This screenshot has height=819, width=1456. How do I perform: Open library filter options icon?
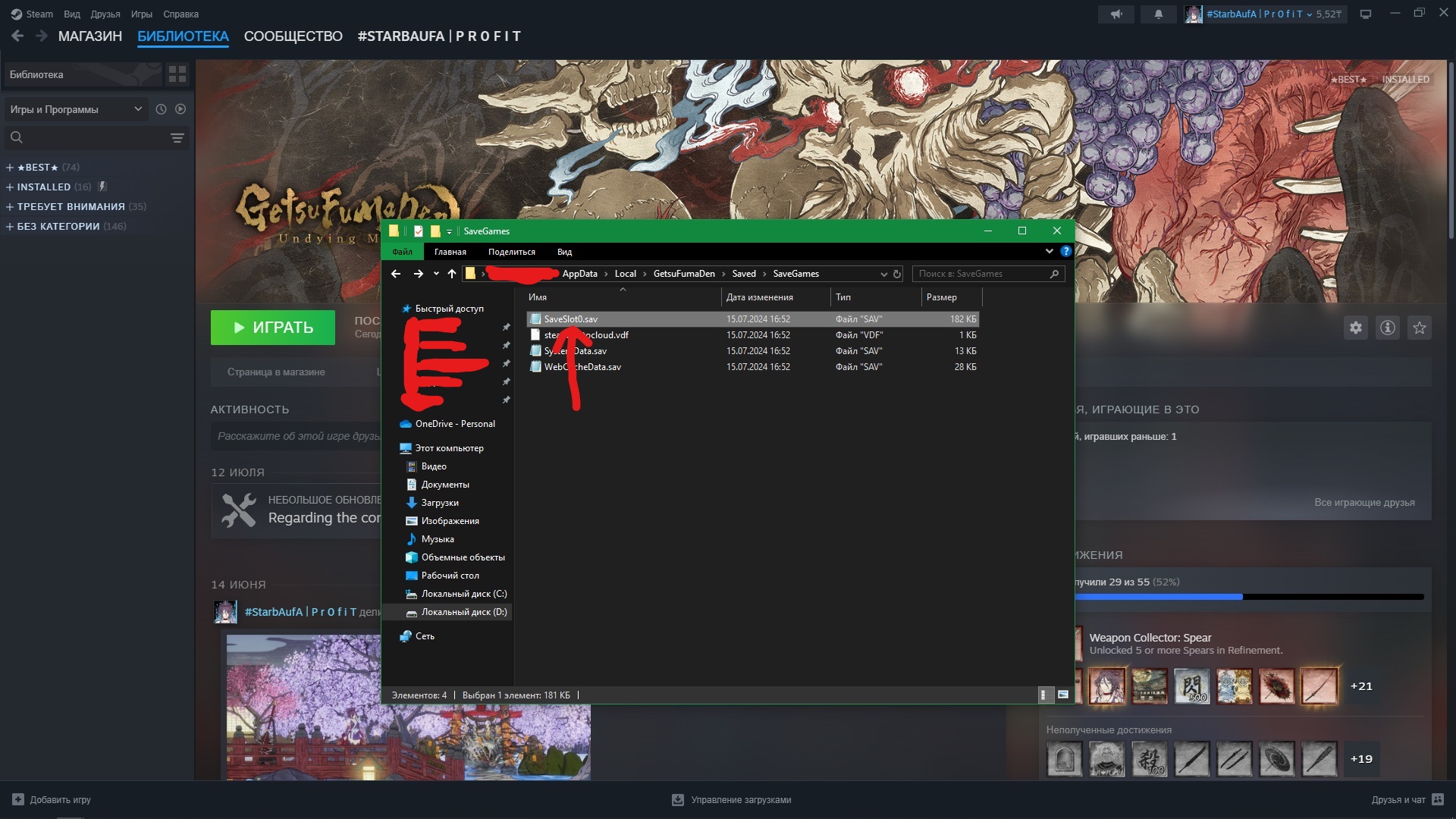click(177, 138)
